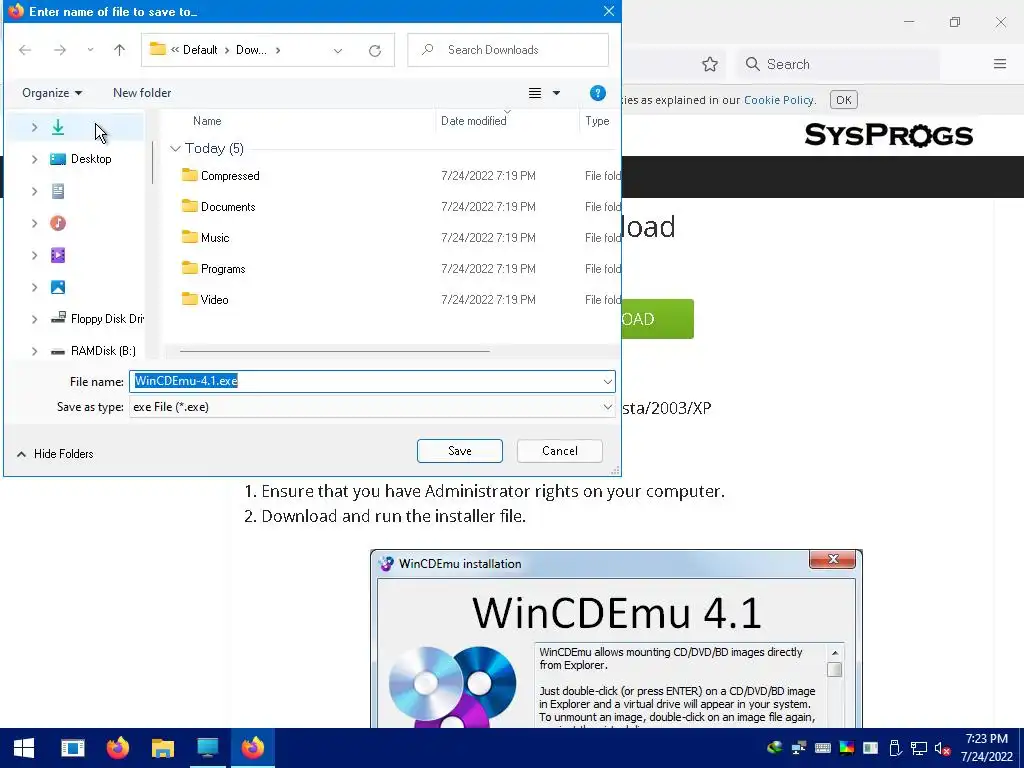1024x768 pixels.
Task: Select the Music library icon in sidebar
Action: [58, 223]
